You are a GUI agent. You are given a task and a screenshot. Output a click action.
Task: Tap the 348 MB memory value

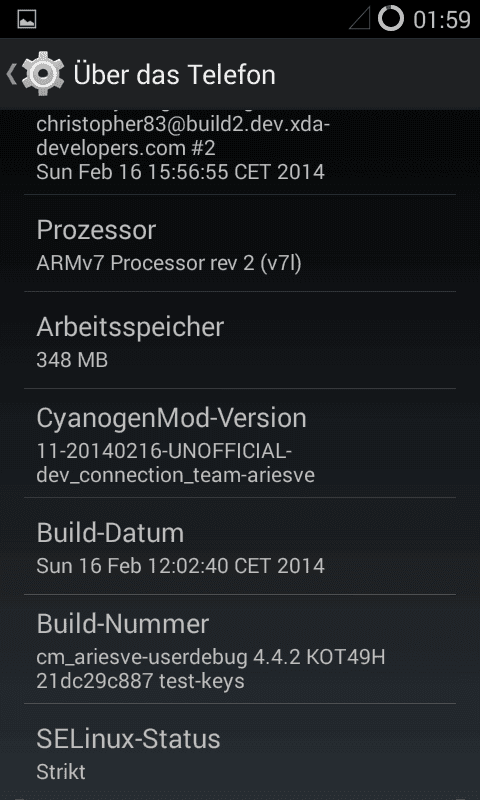pyautogui.click(x=72, y=360)
